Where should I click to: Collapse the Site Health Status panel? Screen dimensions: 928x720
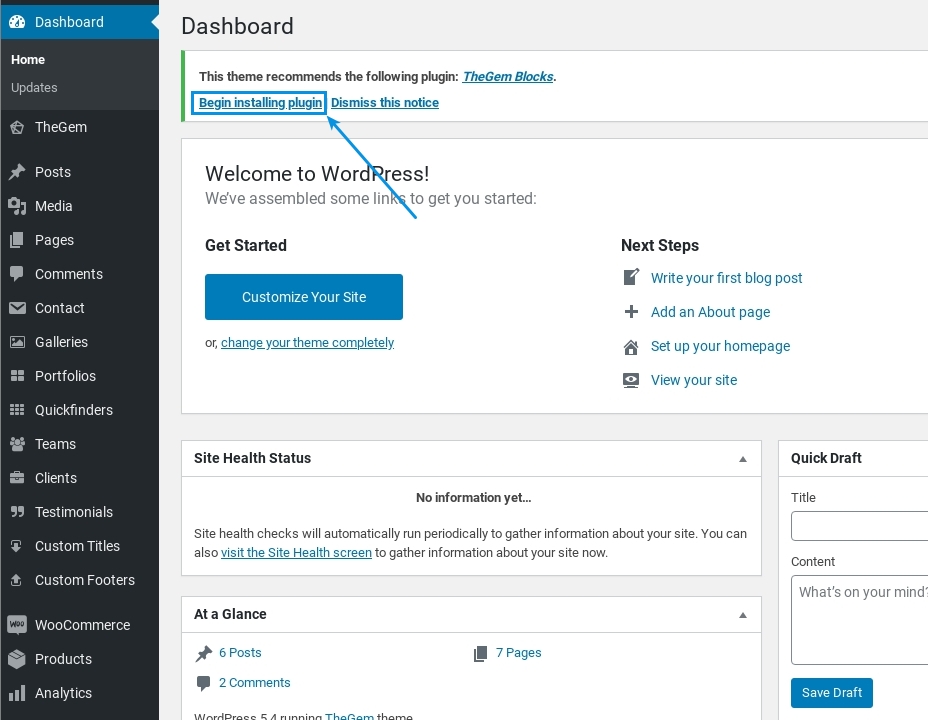(742, 459)
